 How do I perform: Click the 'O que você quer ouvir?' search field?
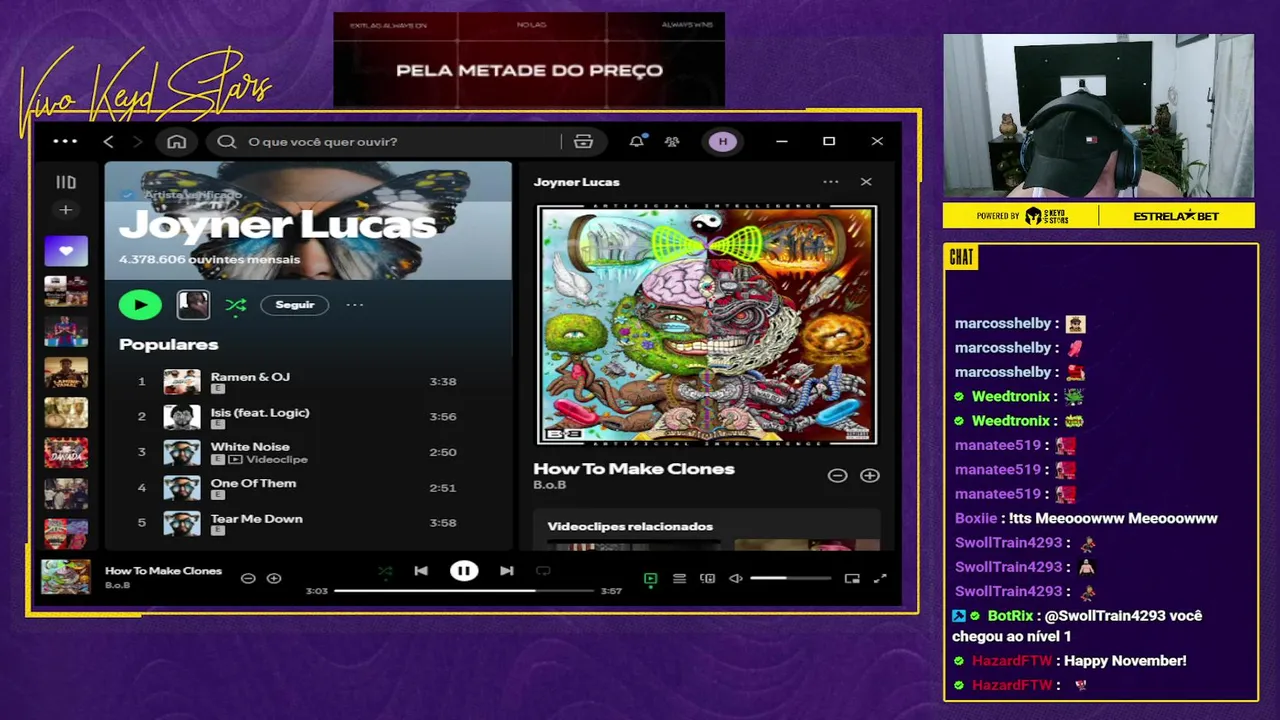(400, 142)
